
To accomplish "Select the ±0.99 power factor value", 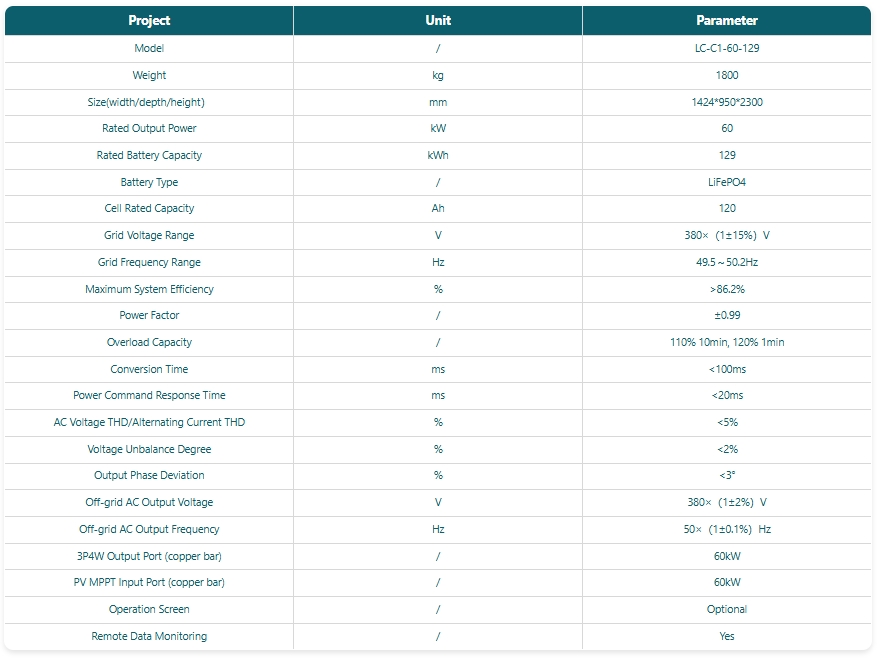I will (x=727, y=315).
